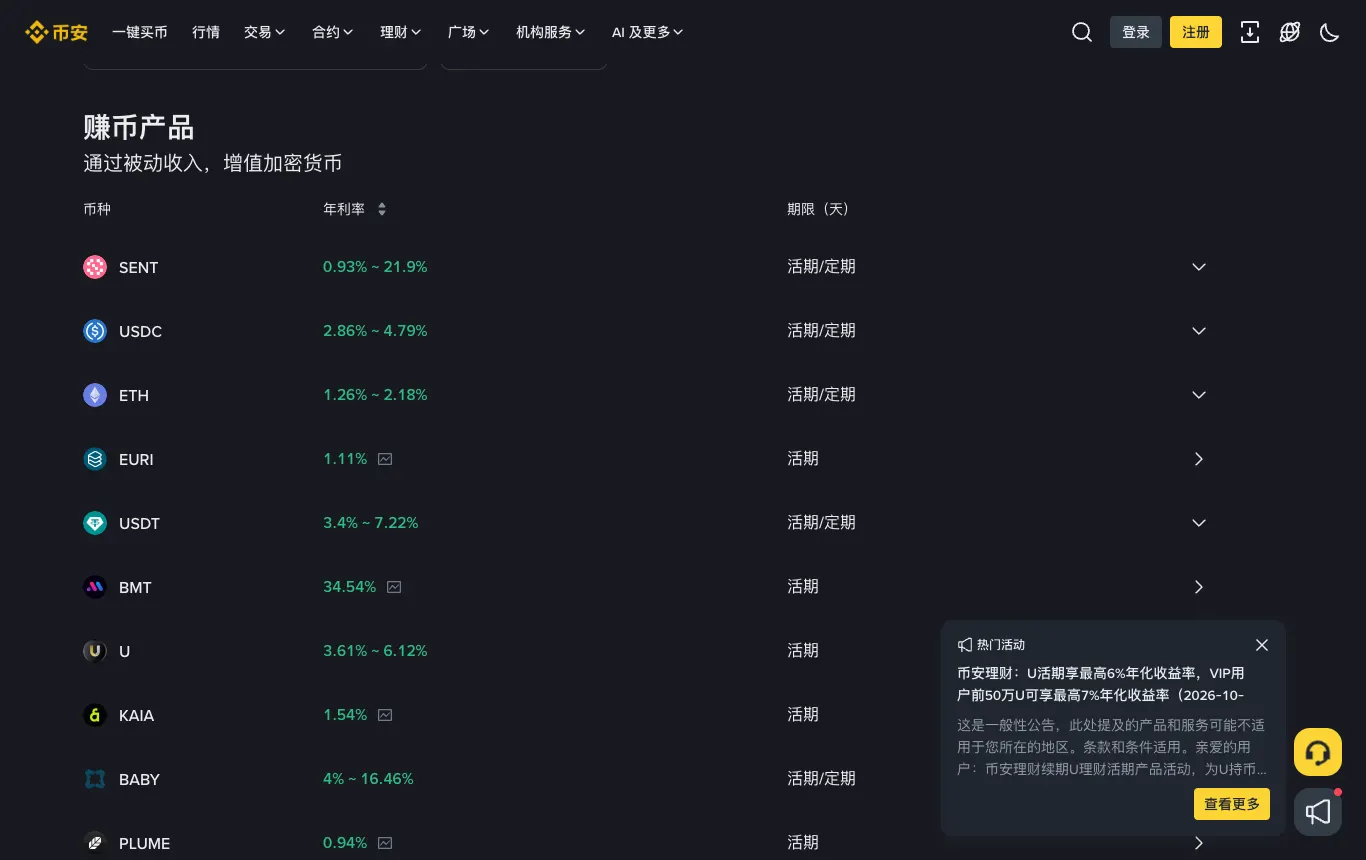Open the search magnifier icon
This screenshot has width=1366, height=860.
click(1082, 32)
